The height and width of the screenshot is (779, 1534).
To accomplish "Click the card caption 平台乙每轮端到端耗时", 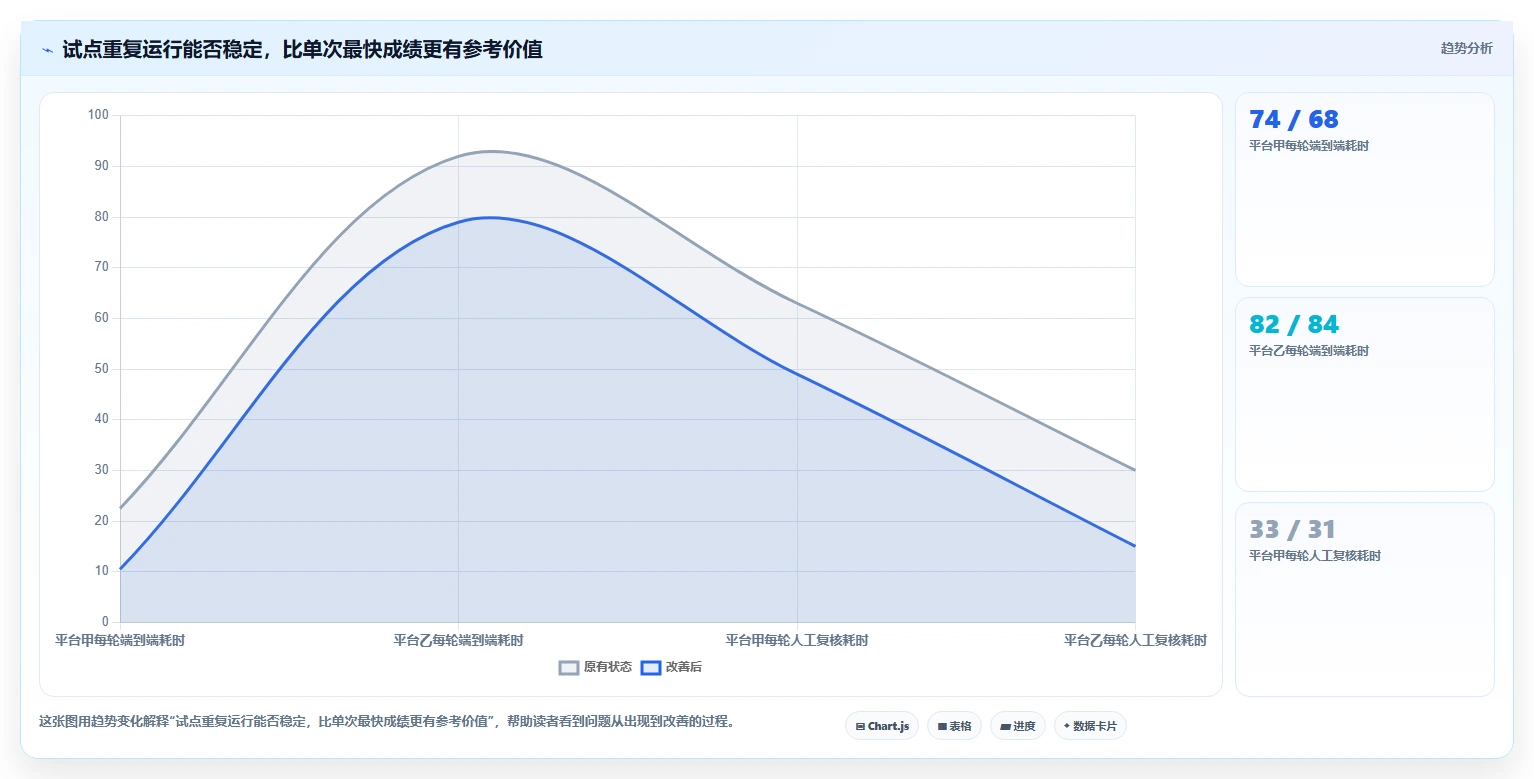I will [x=1309, y=351].
